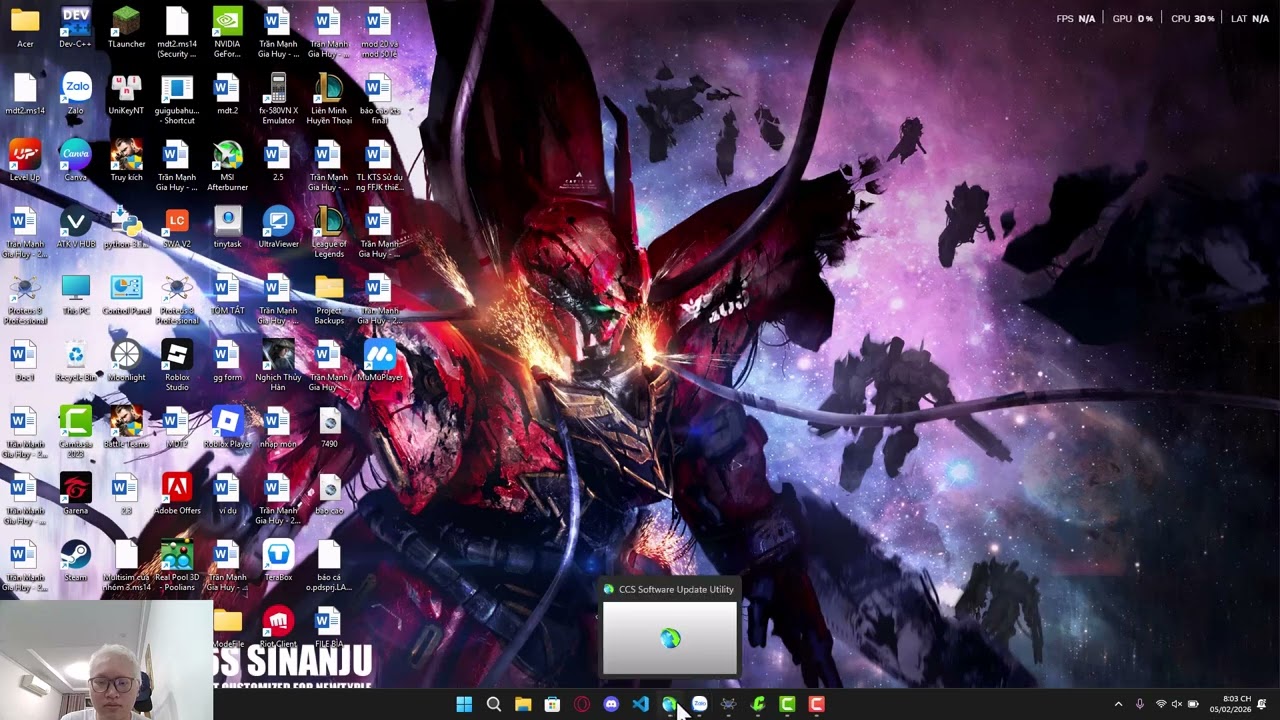
Task: Expand the system tray hidden icons chevron
Action: (x=1118, y=704)
